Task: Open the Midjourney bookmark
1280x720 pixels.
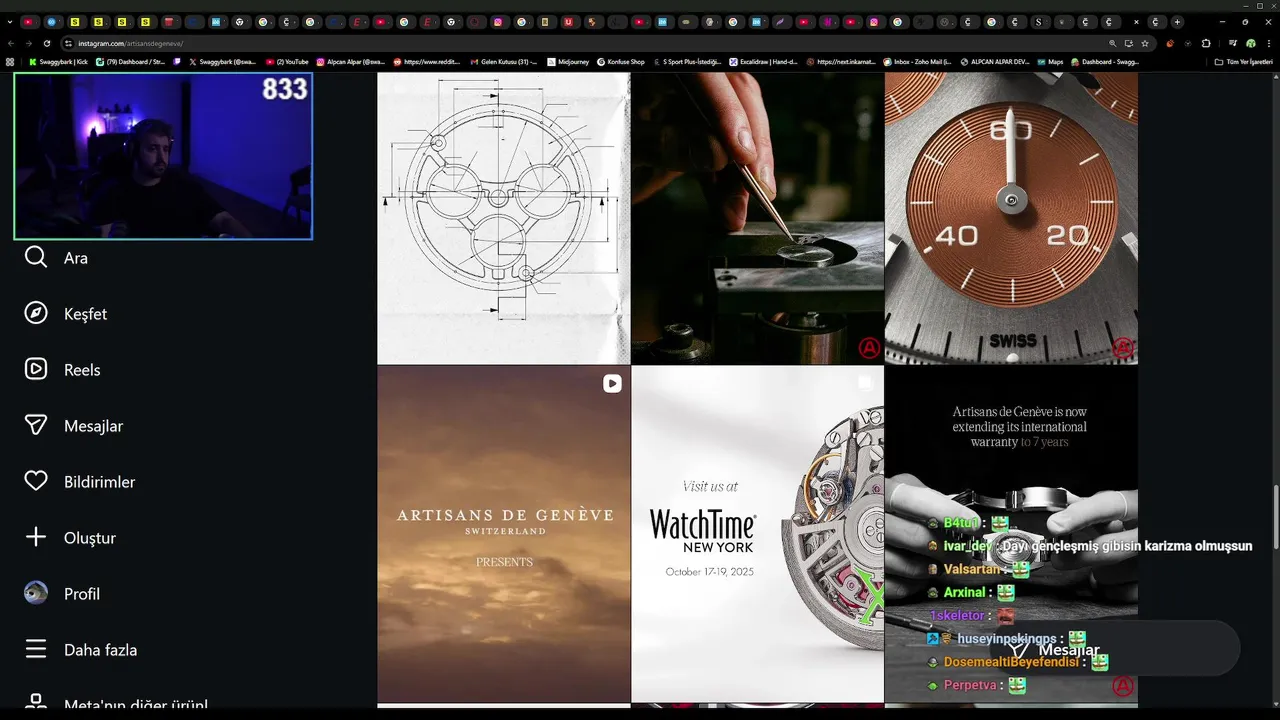Action: click(569, 62)
